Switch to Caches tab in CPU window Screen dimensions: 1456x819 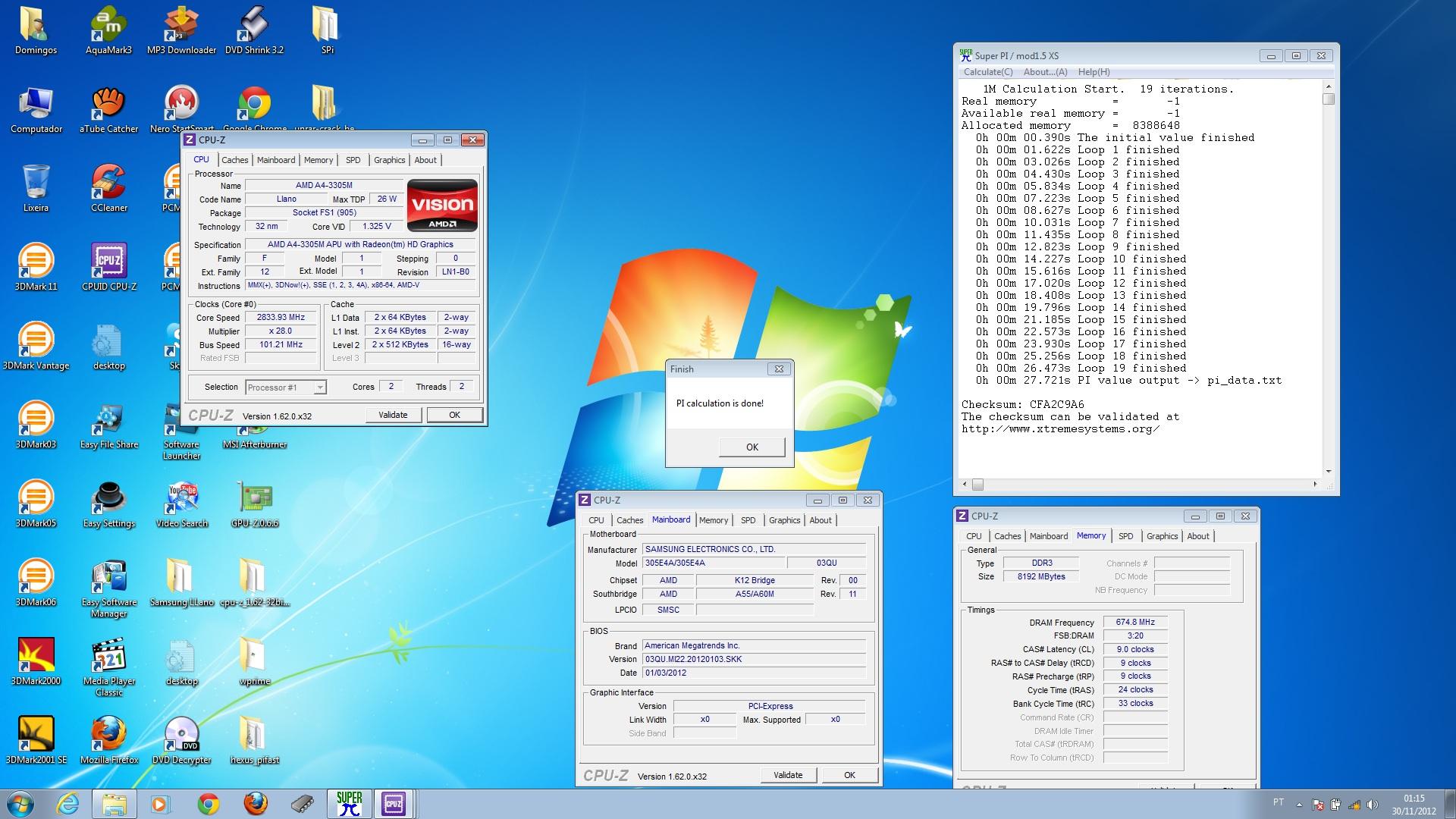[234, 160]
